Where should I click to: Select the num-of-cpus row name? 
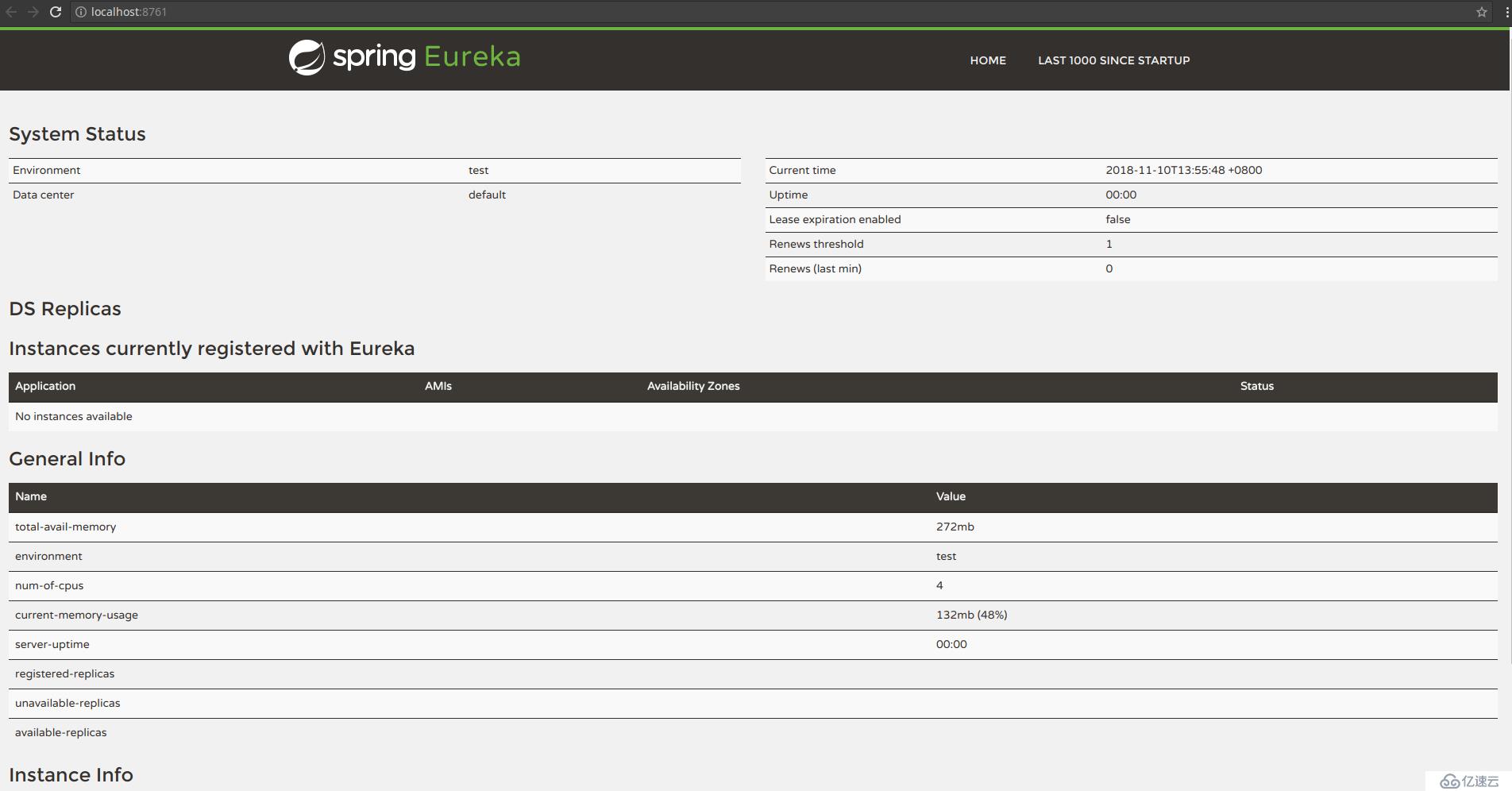click(49, 585)
